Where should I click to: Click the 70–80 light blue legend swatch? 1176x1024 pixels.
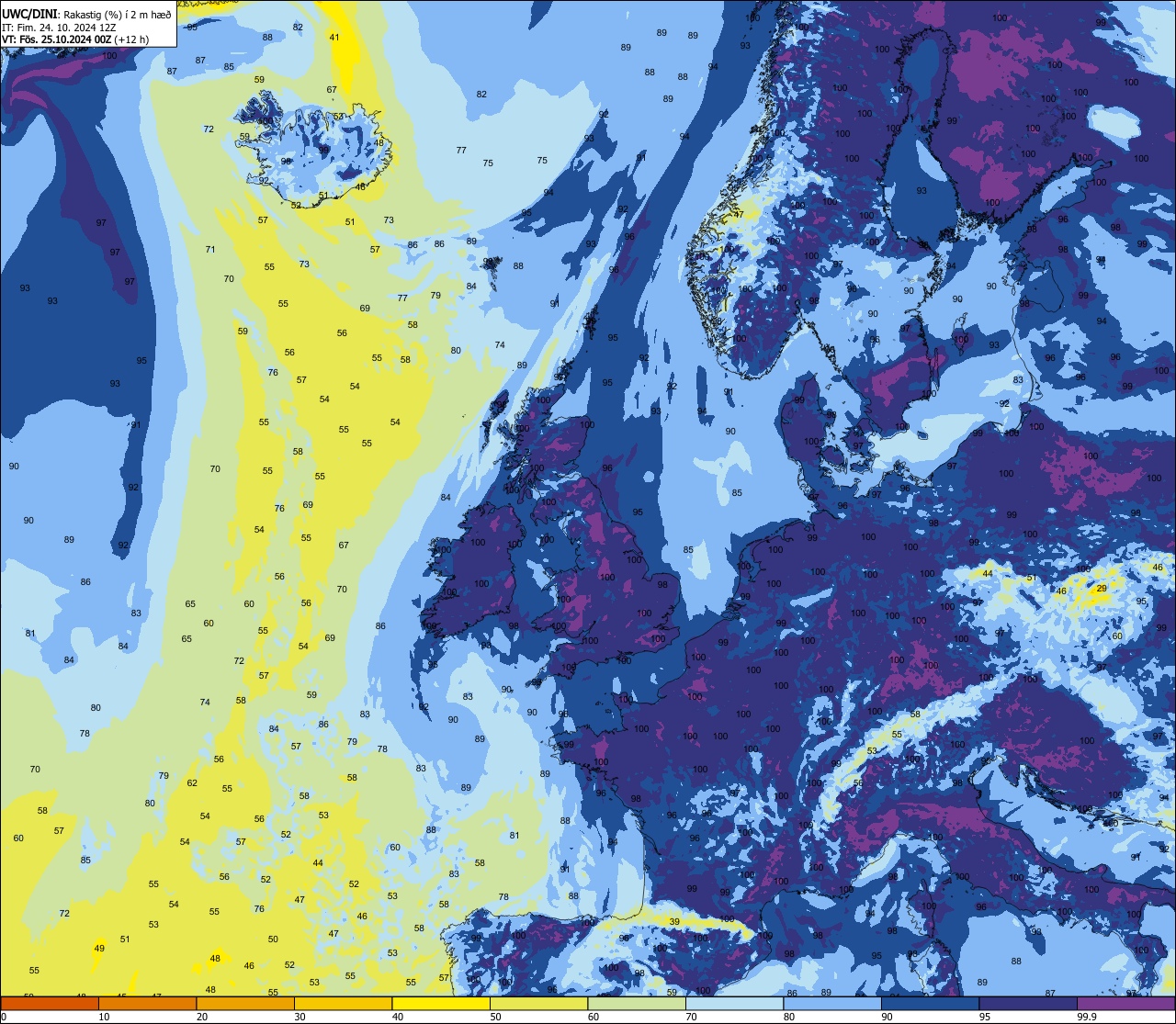734,1004
